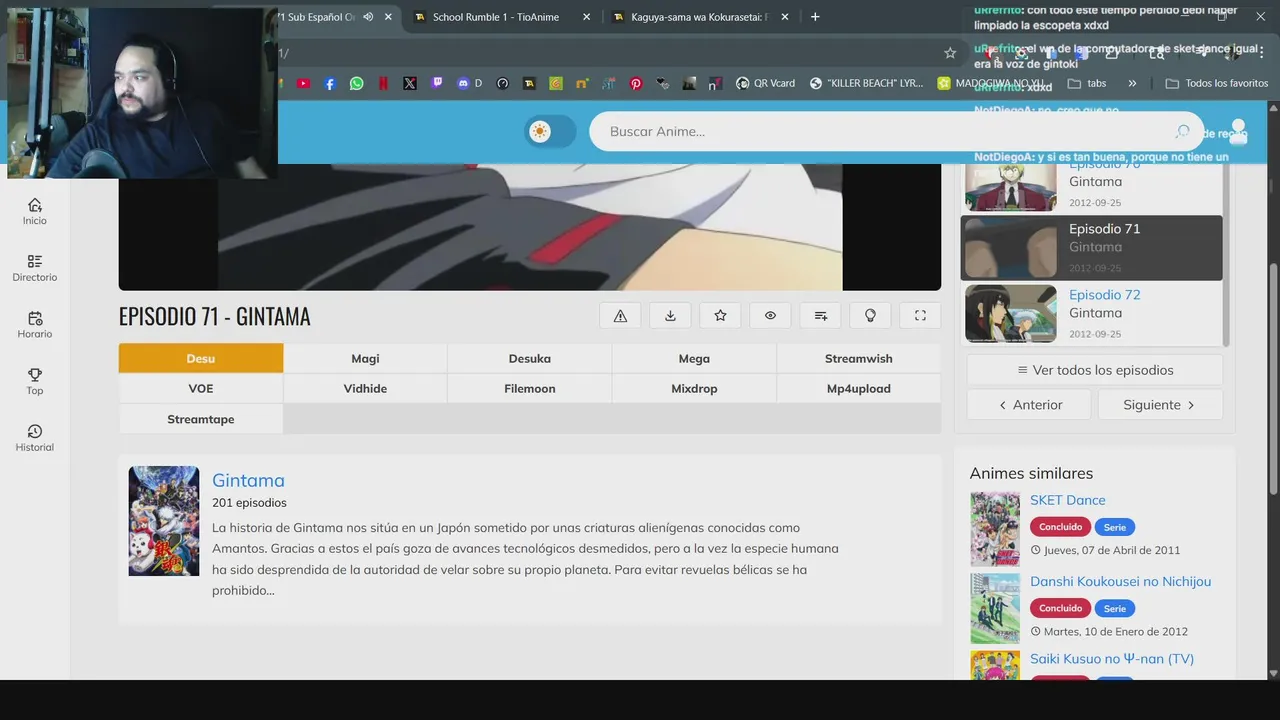Open the Pinterest bookmark icon
The height and width of the screenshot is (720, 1280).
click(636, 84)
